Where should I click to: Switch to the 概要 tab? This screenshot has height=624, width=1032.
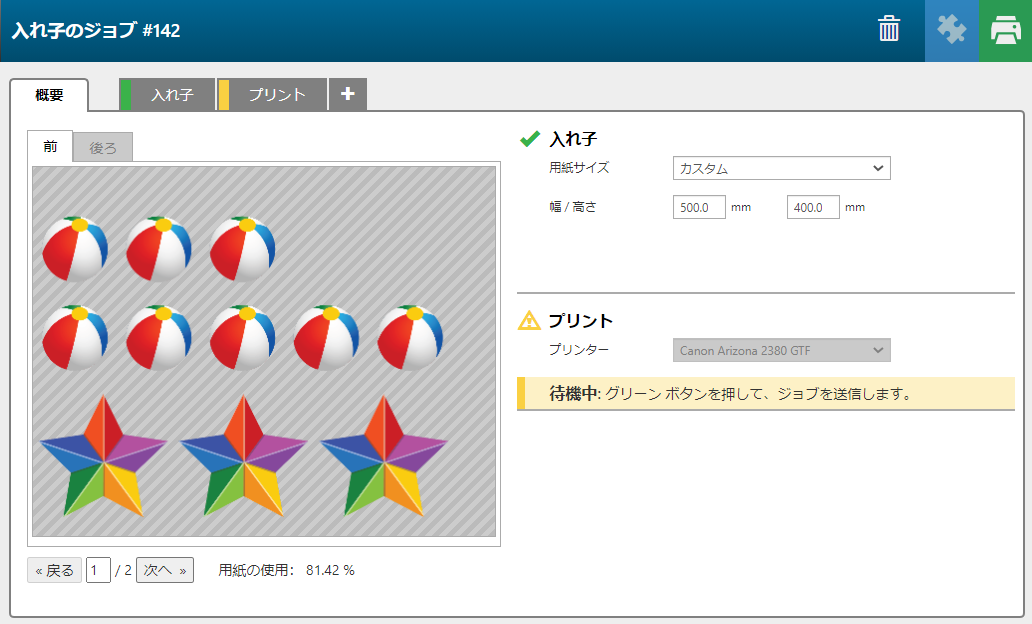(x=49, y=95)
